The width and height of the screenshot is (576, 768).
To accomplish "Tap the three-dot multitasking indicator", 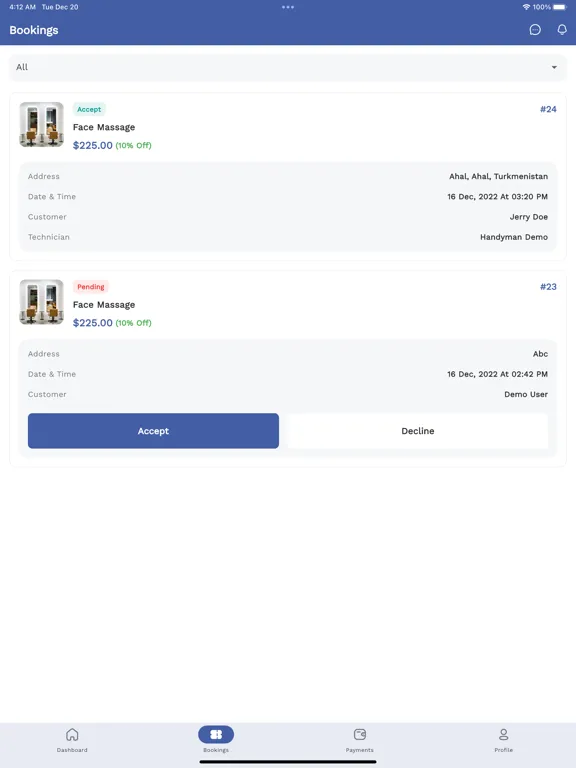I will click(288, 7).
